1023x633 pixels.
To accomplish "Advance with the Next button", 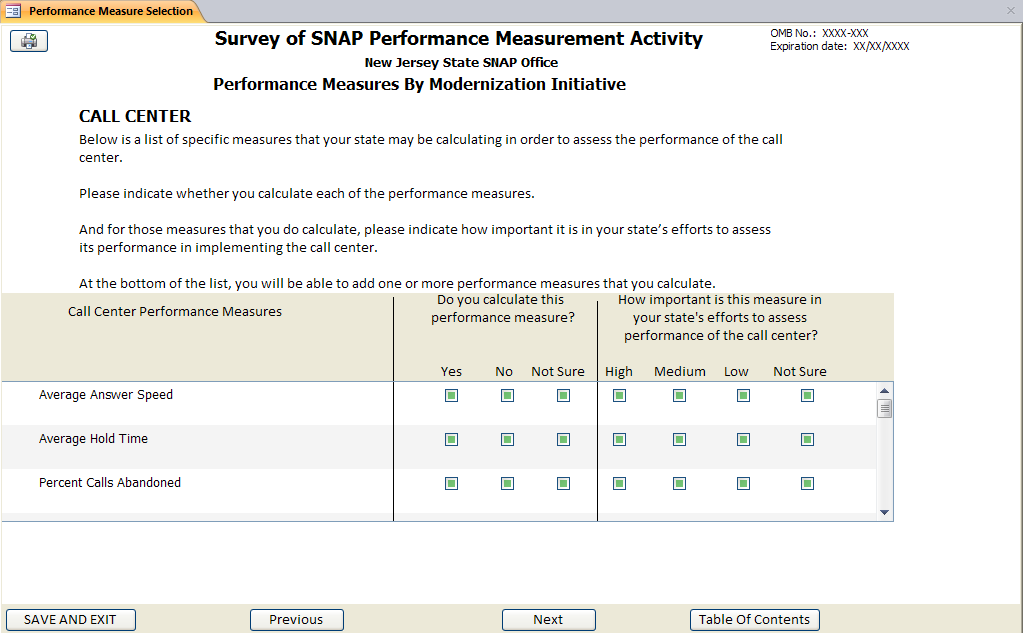I will click(548, 620).
